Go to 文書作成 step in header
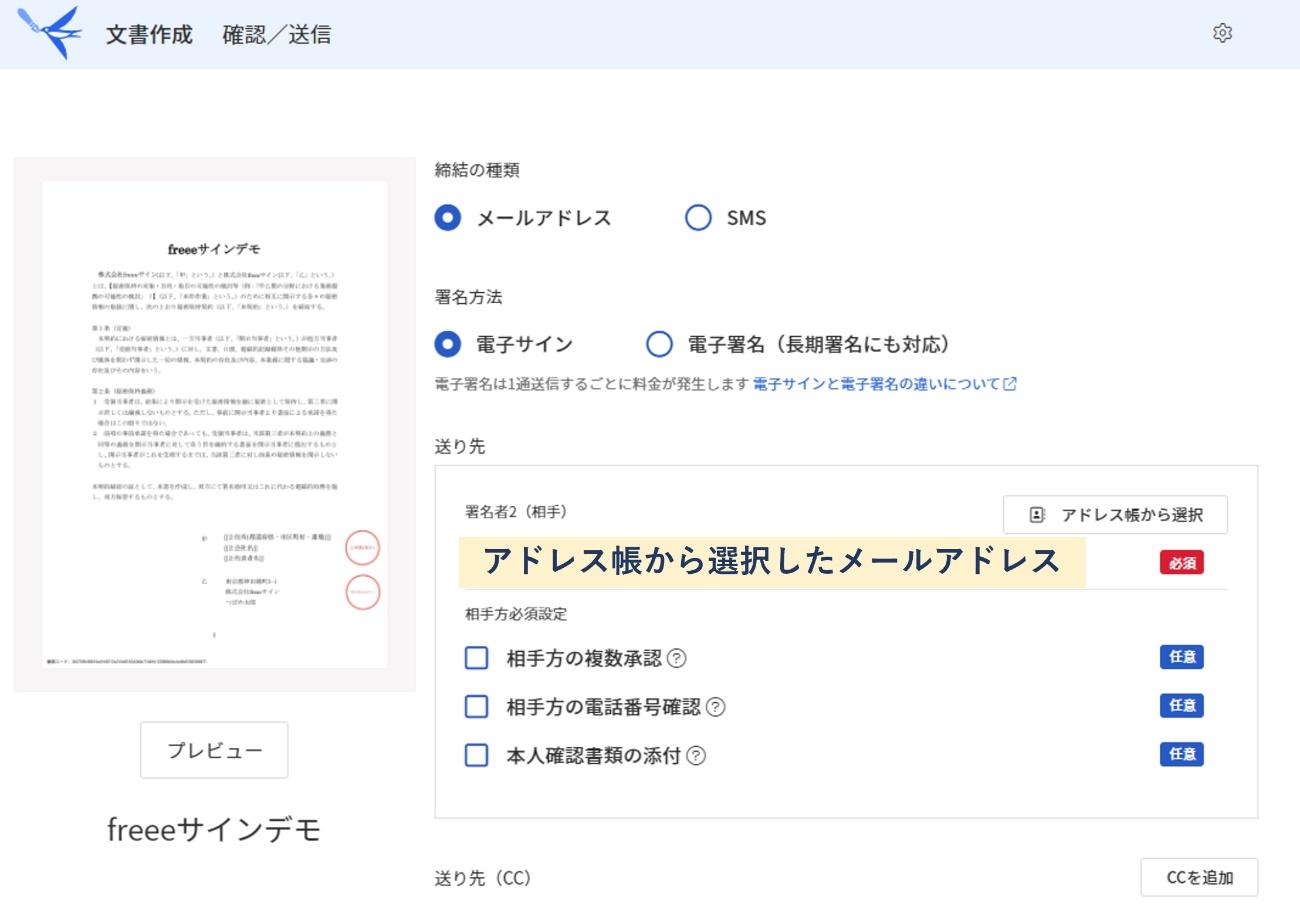This screenshot has width=1300, height=921. pos(149,34)
